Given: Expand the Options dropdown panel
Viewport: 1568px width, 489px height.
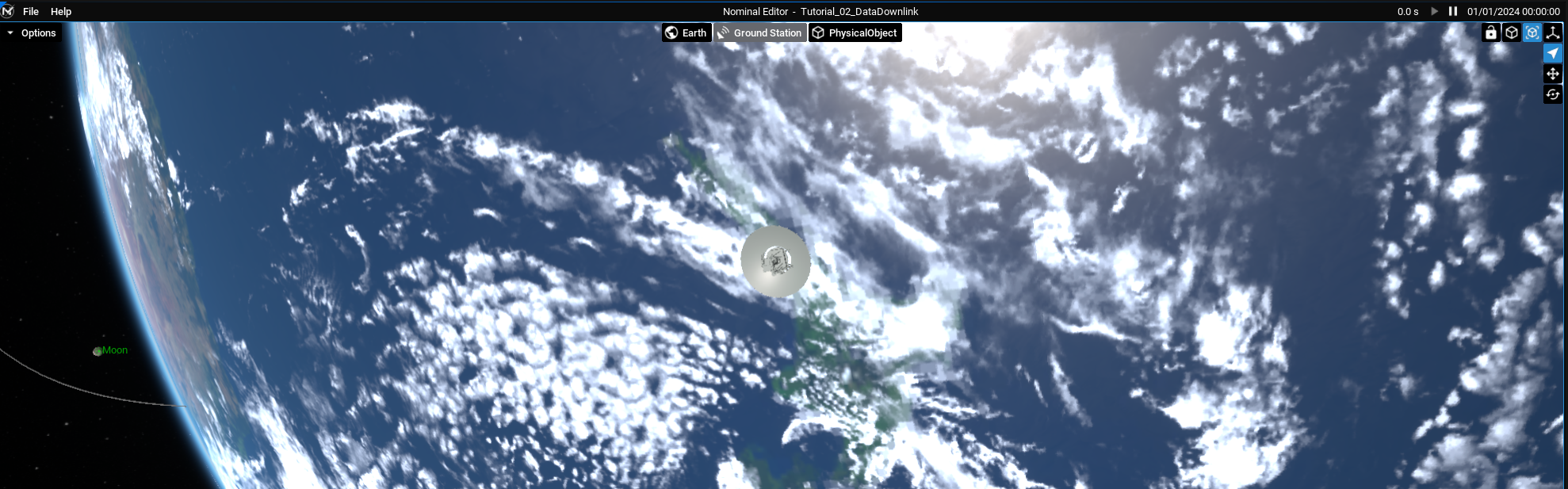Looking at the screenshot, I should [x=32, y=32].
